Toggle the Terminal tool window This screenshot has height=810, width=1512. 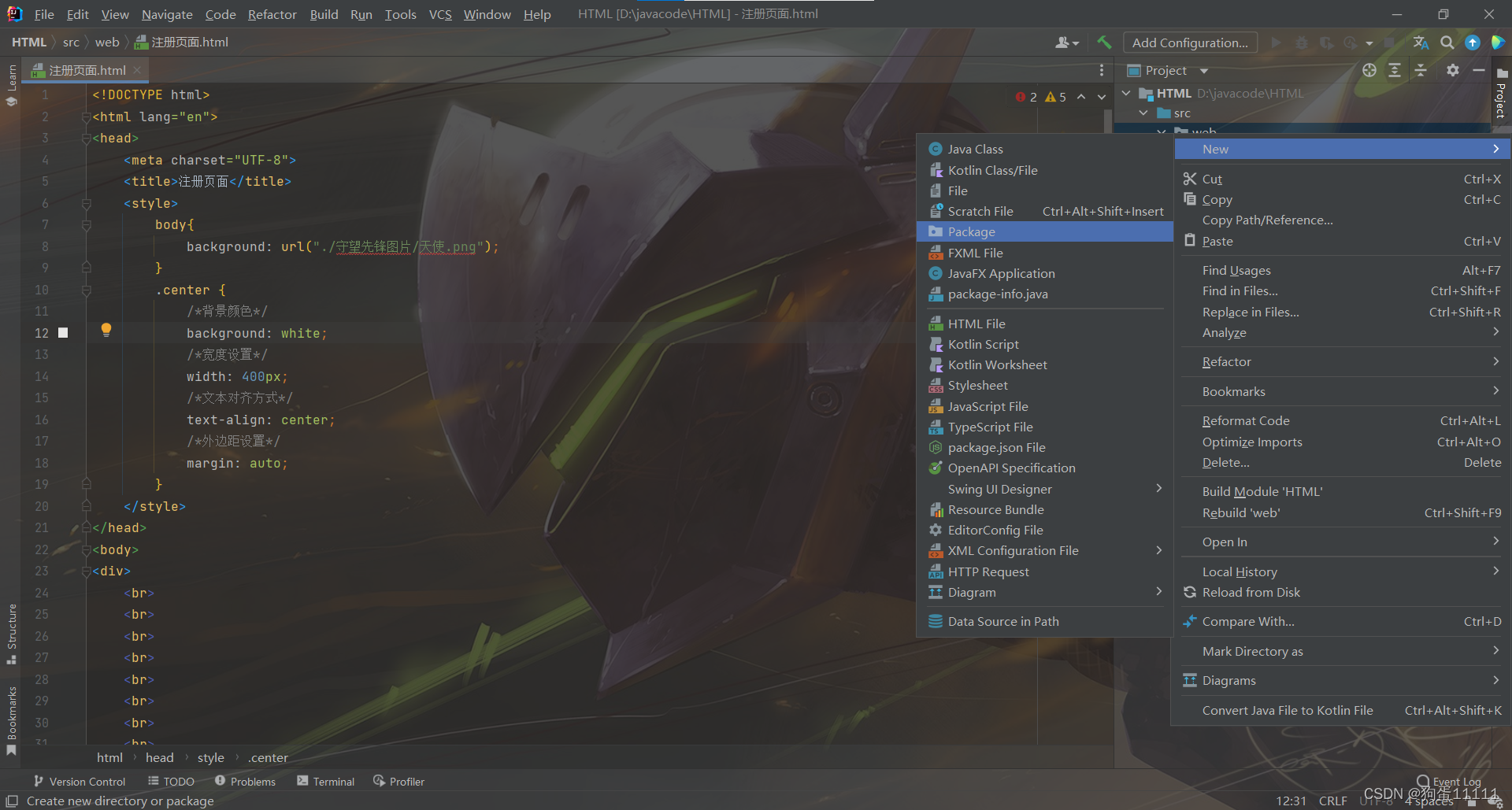click(326, 781)
